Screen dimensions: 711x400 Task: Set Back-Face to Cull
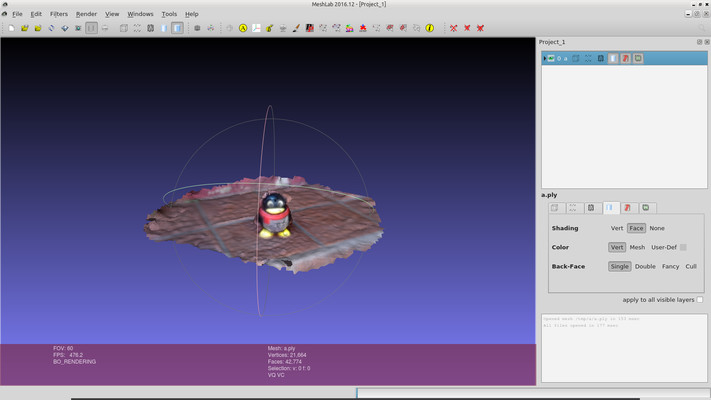pos(691,266)
